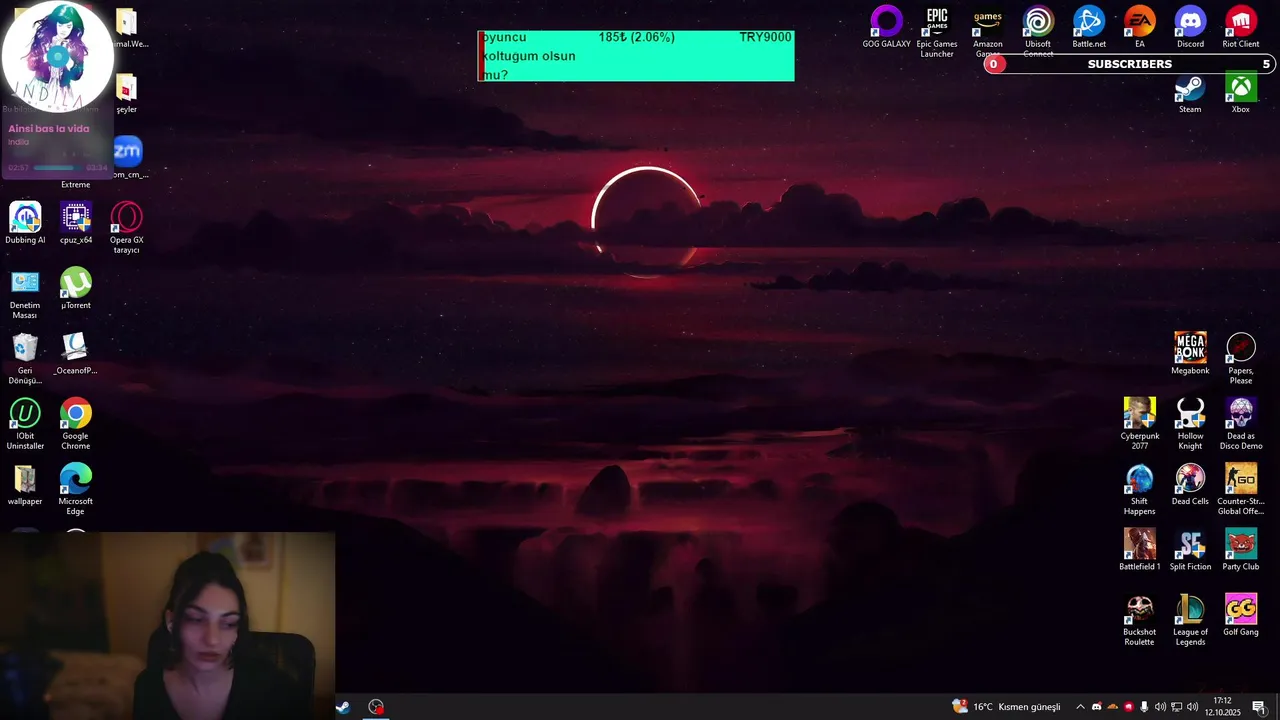Open the clock showing 17:12

click(x=1222, y=707)
